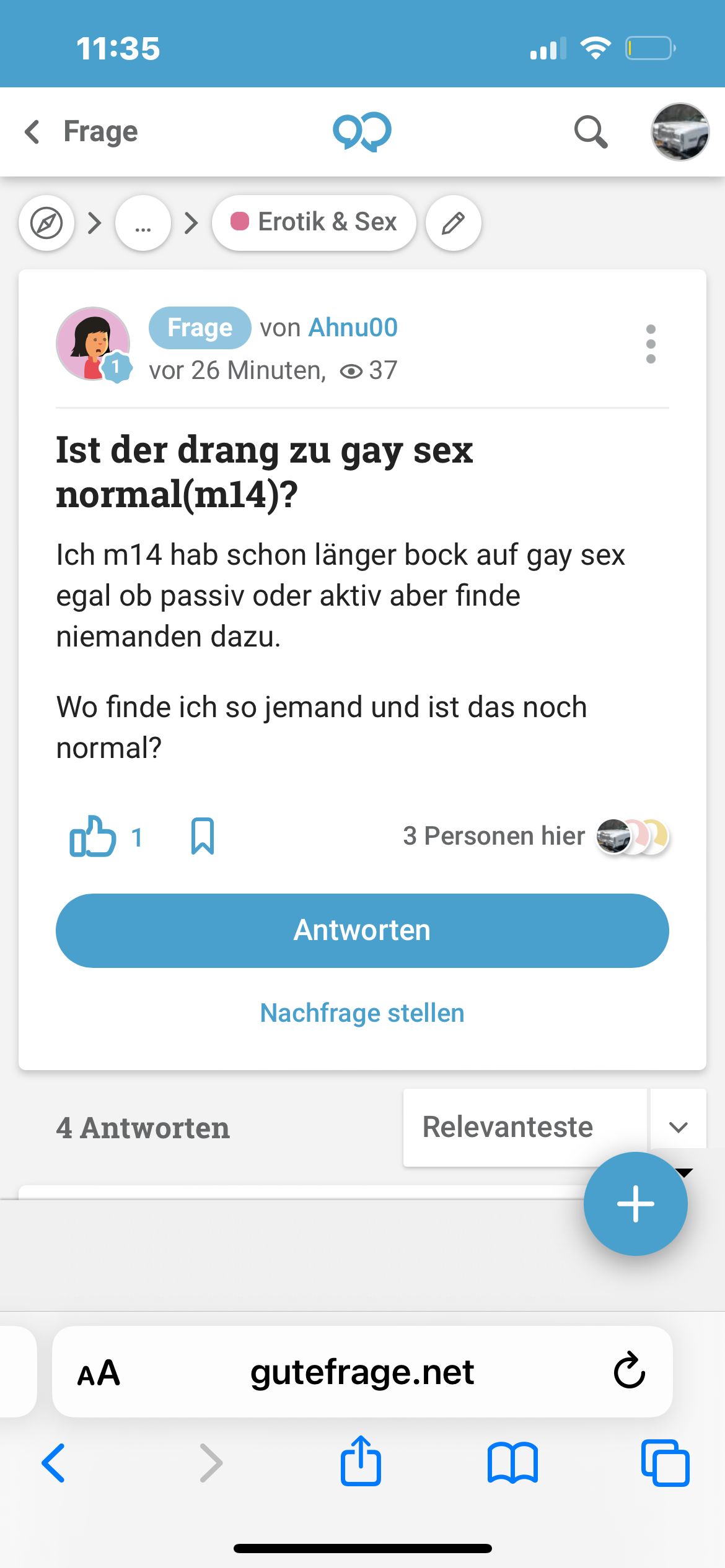Tap the floating plus action button

(x=635, y=1204)
